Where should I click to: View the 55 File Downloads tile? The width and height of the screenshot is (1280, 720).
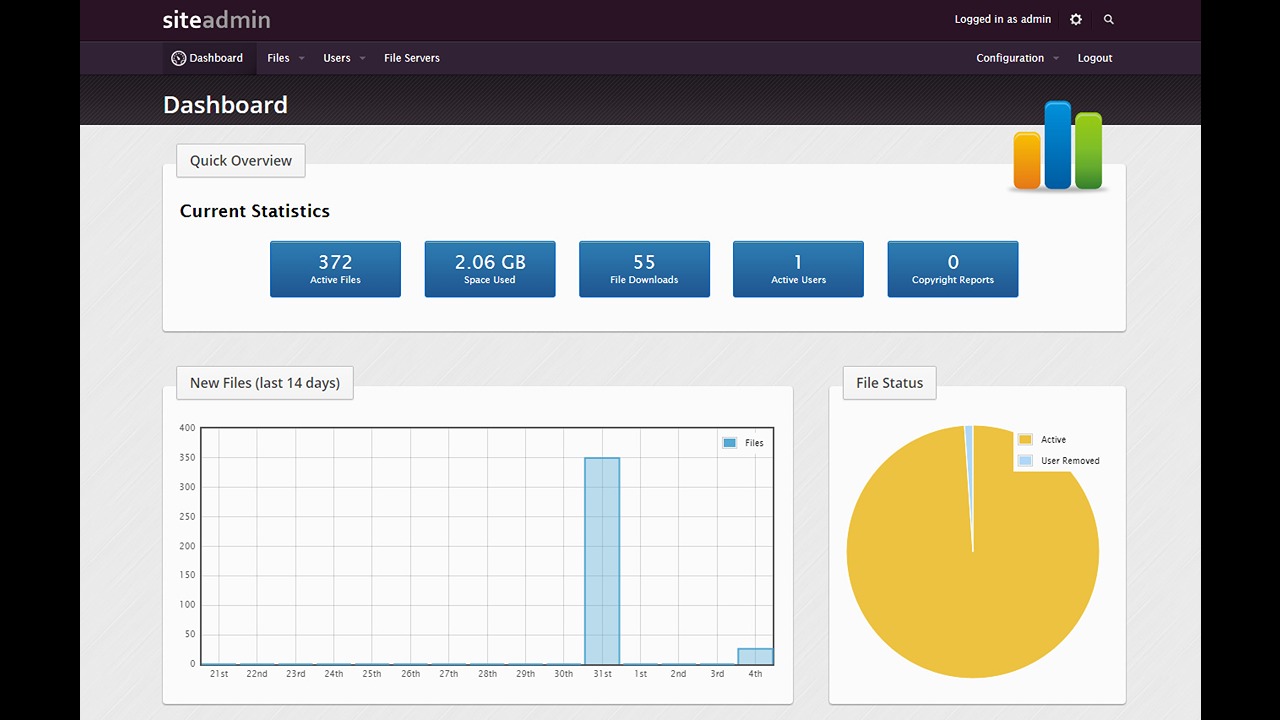(644, 269)
